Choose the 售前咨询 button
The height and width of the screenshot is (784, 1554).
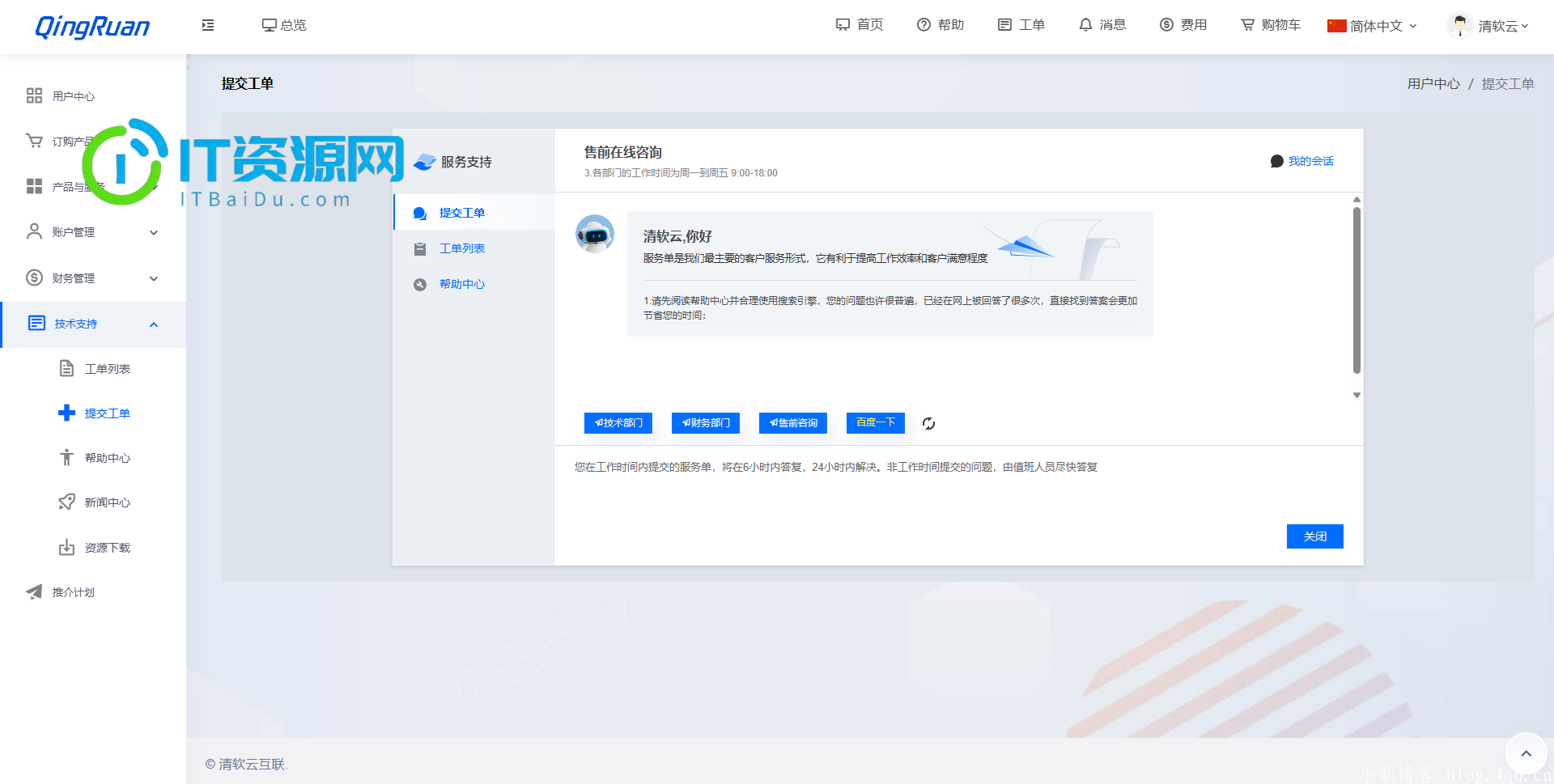point(793,423)
